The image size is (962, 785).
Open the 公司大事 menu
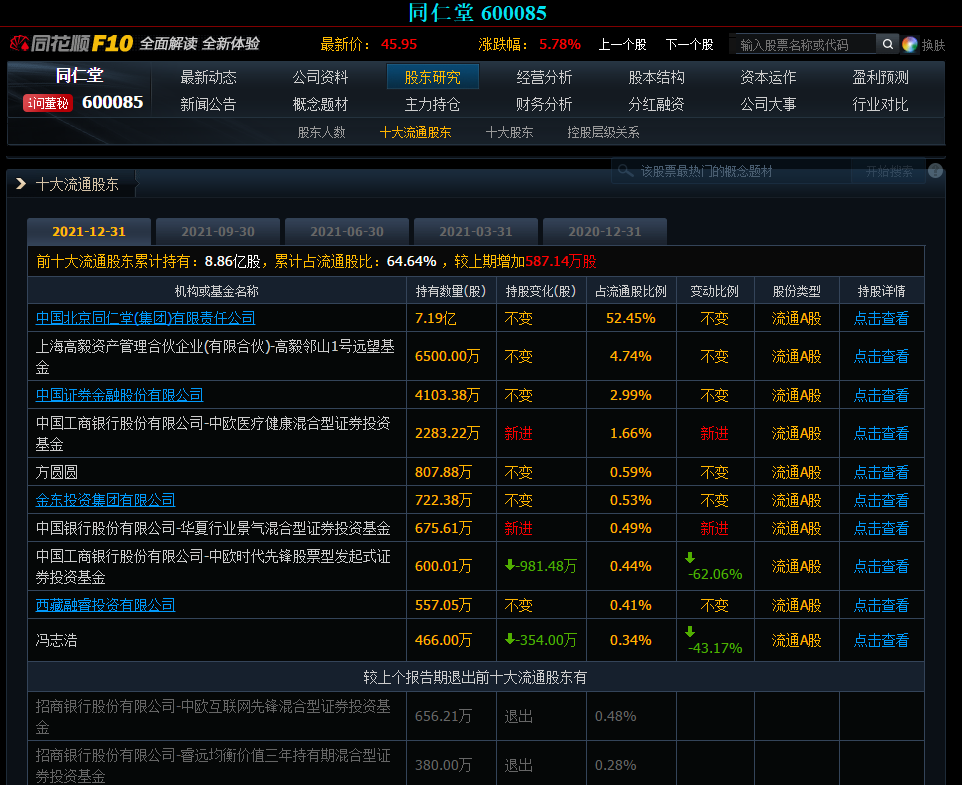pos(768,104)
